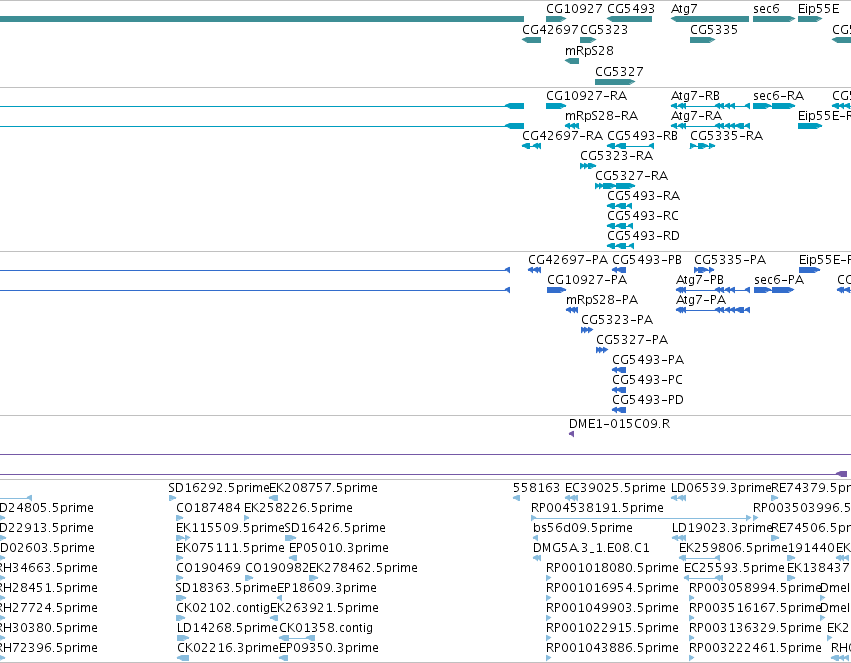The height and width of the screenshot is (663, 851).
Task: Select the CG10927 gene label
Action: (x=574, y=9)
